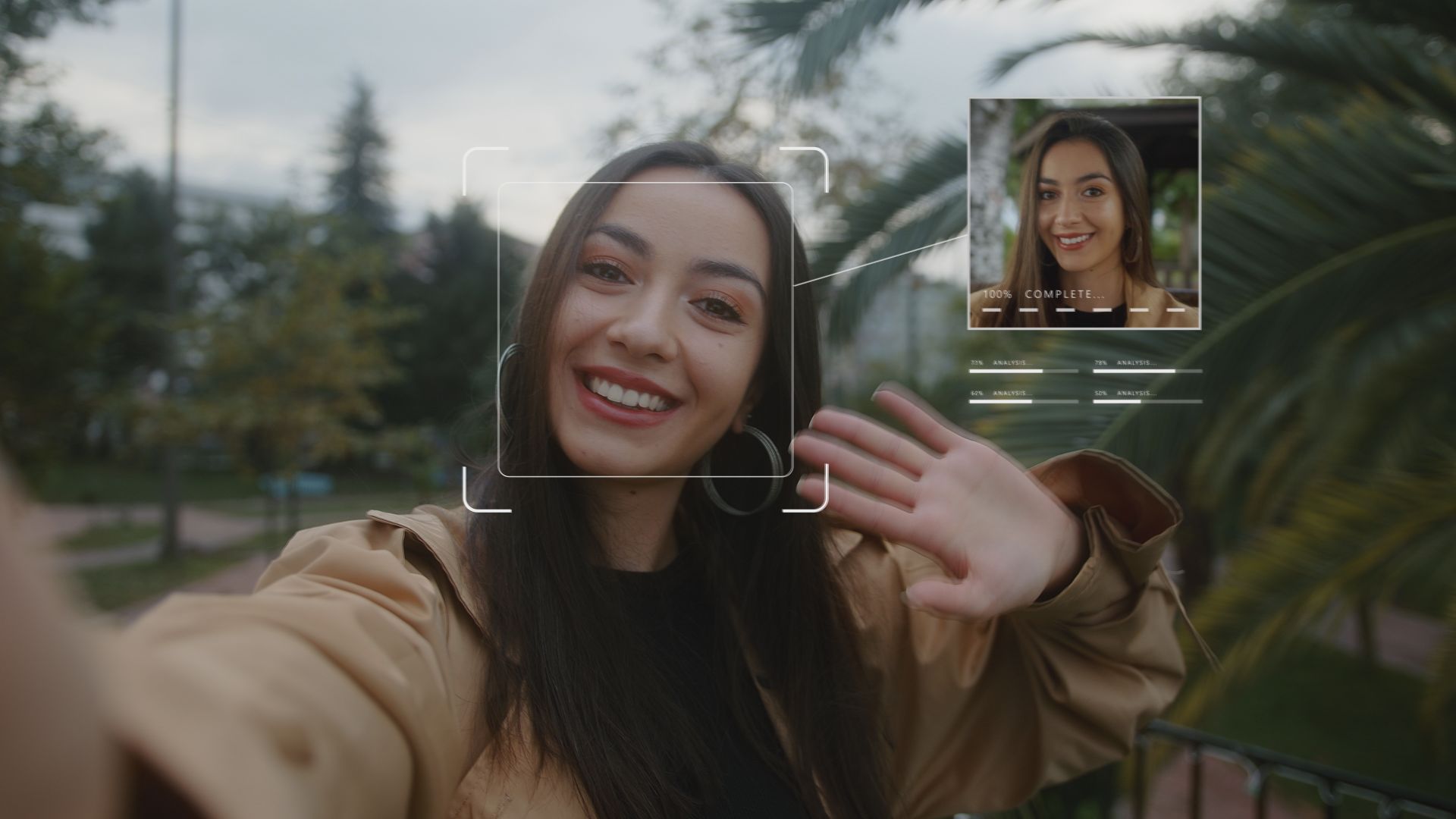Click the 78% analysis progress bar
1456x819 pixels.
1147,372
